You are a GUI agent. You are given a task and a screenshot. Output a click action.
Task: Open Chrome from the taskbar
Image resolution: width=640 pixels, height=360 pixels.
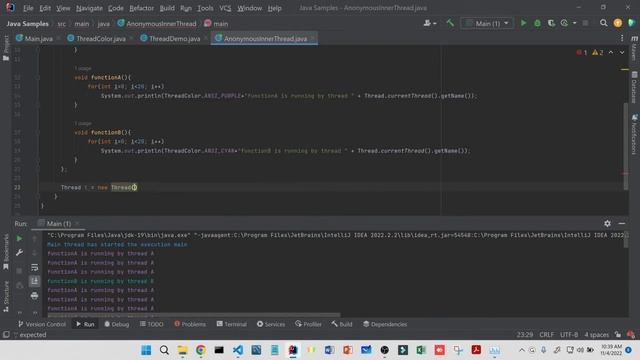coord(200,350)
